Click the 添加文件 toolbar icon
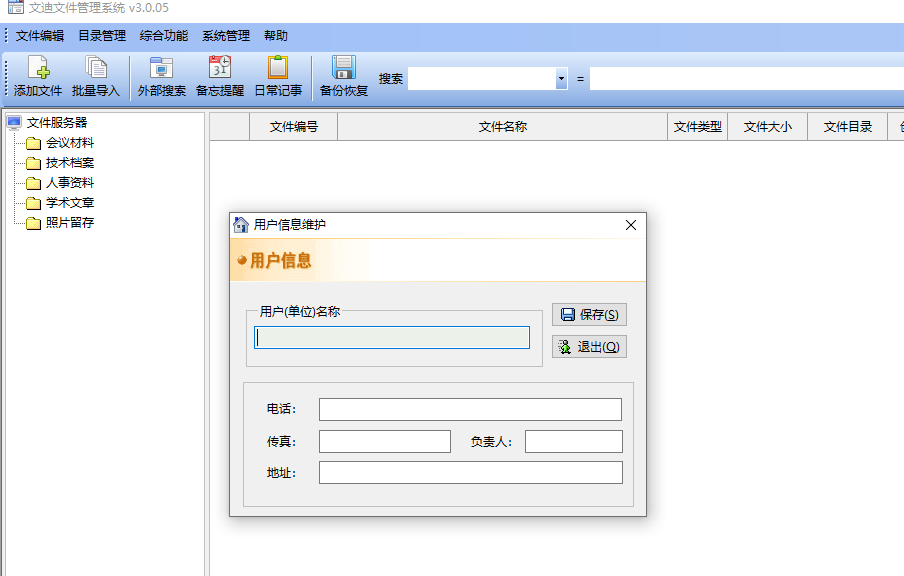Viewport: 904px width, 576px height. pyautogui.click(x=38, y=67)
